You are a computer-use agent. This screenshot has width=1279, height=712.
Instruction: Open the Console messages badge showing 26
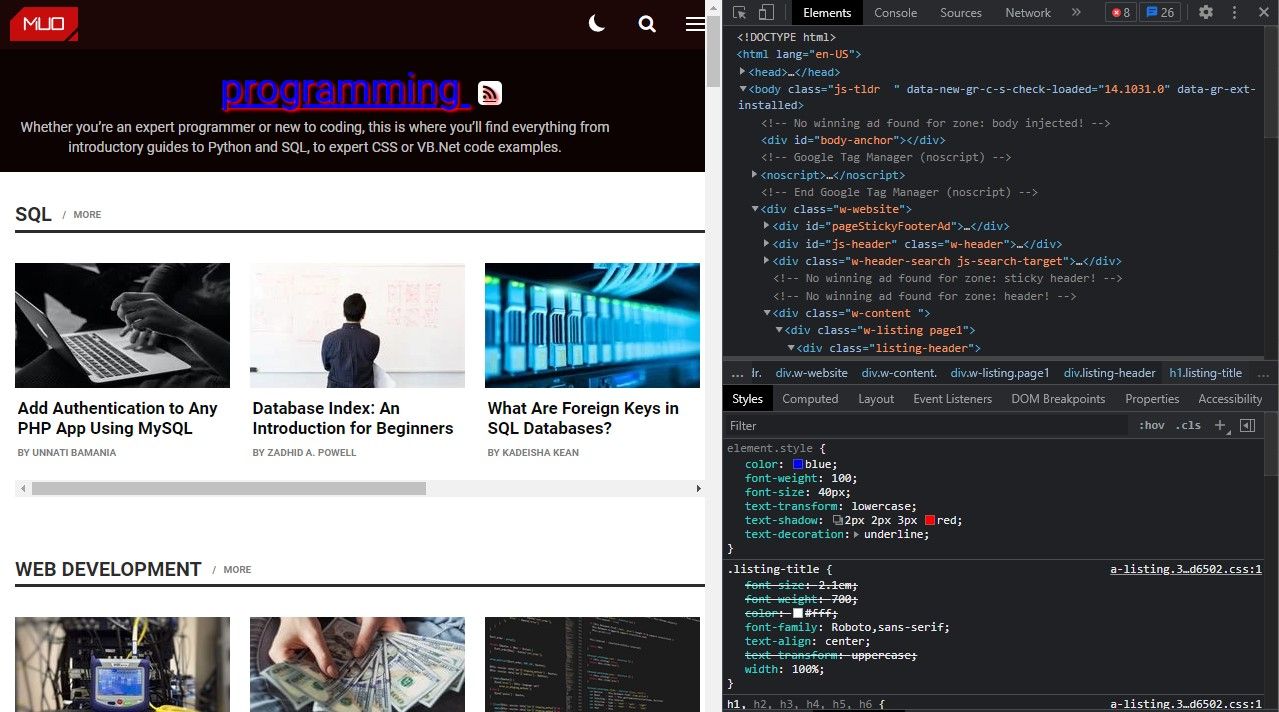pos(1158,12)
